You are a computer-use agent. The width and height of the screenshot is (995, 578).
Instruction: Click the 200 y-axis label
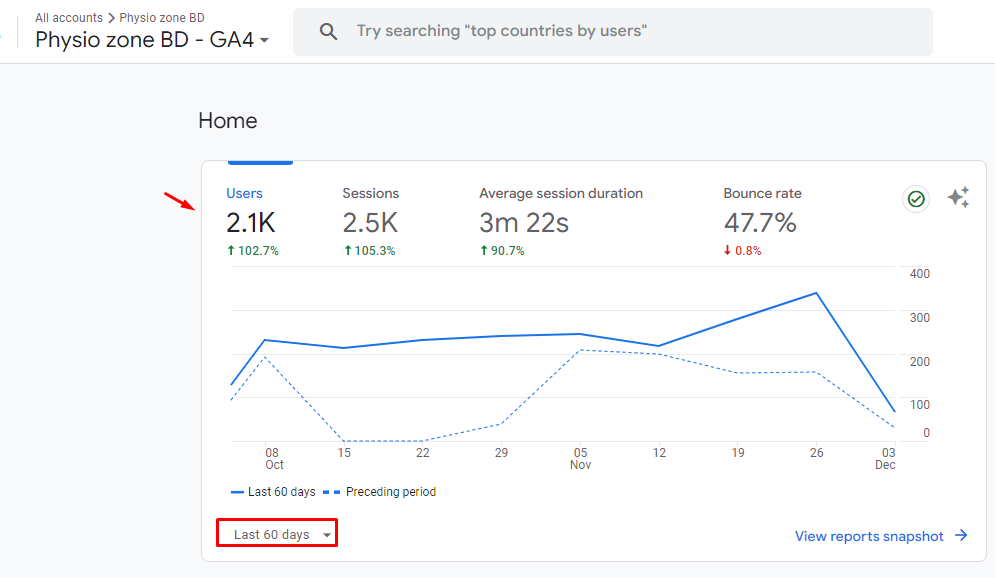919,361
